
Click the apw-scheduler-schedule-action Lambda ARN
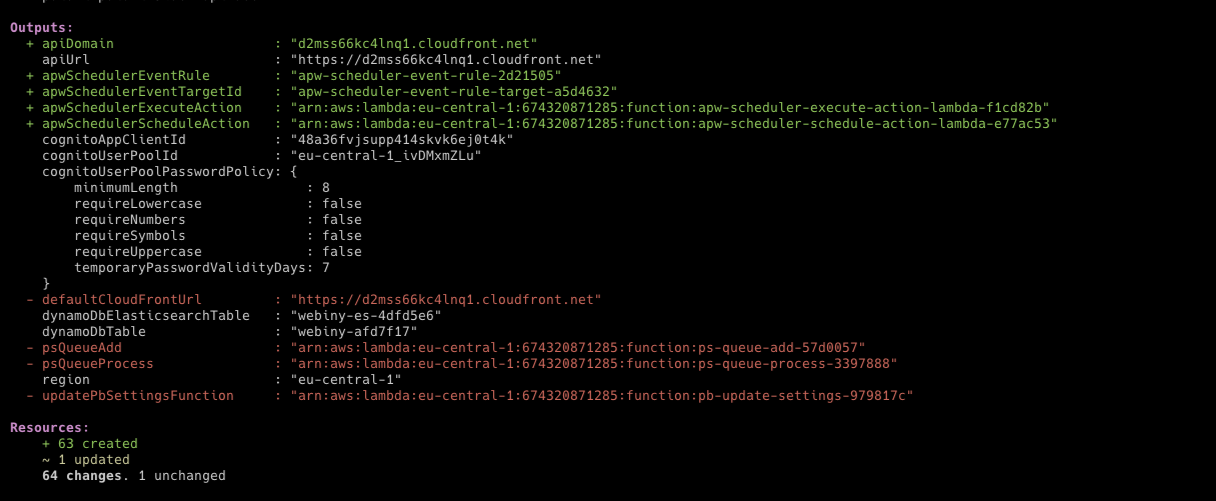tap(673, 124)
